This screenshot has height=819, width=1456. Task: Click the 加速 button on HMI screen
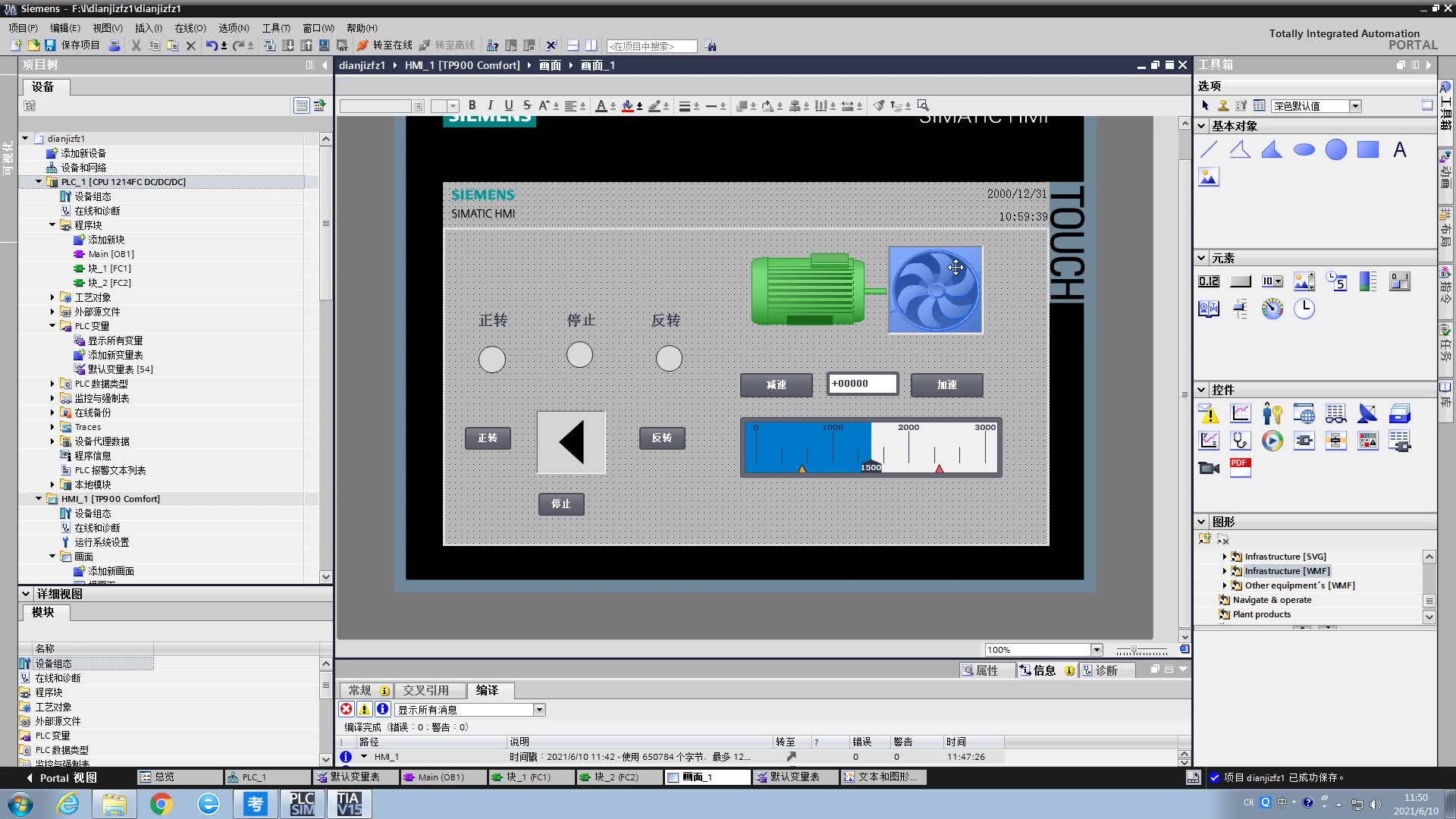(946, 384)
